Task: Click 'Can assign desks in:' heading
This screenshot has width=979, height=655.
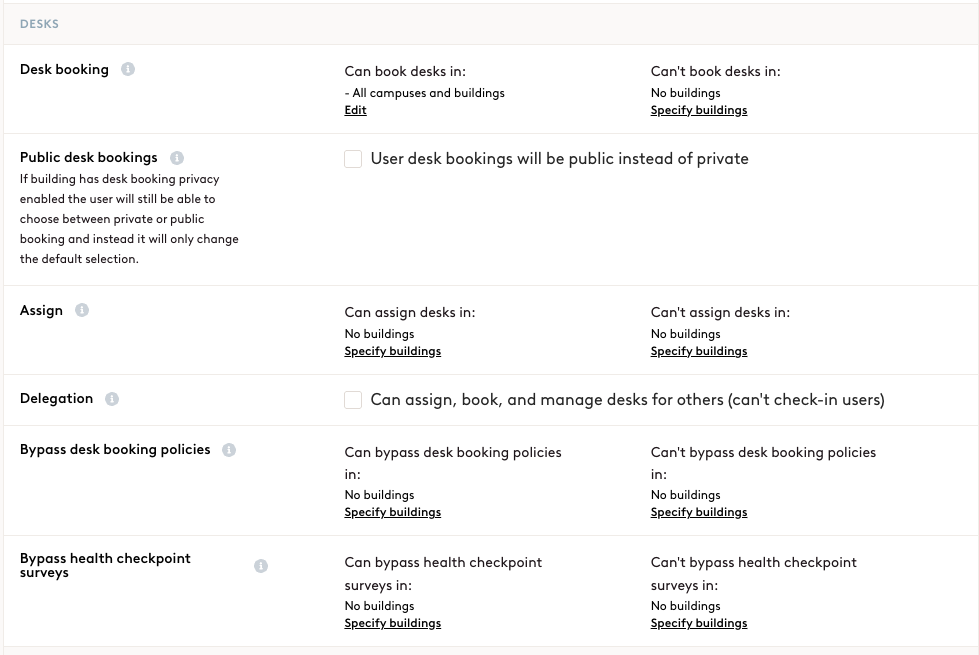Action: pos(410,312)
